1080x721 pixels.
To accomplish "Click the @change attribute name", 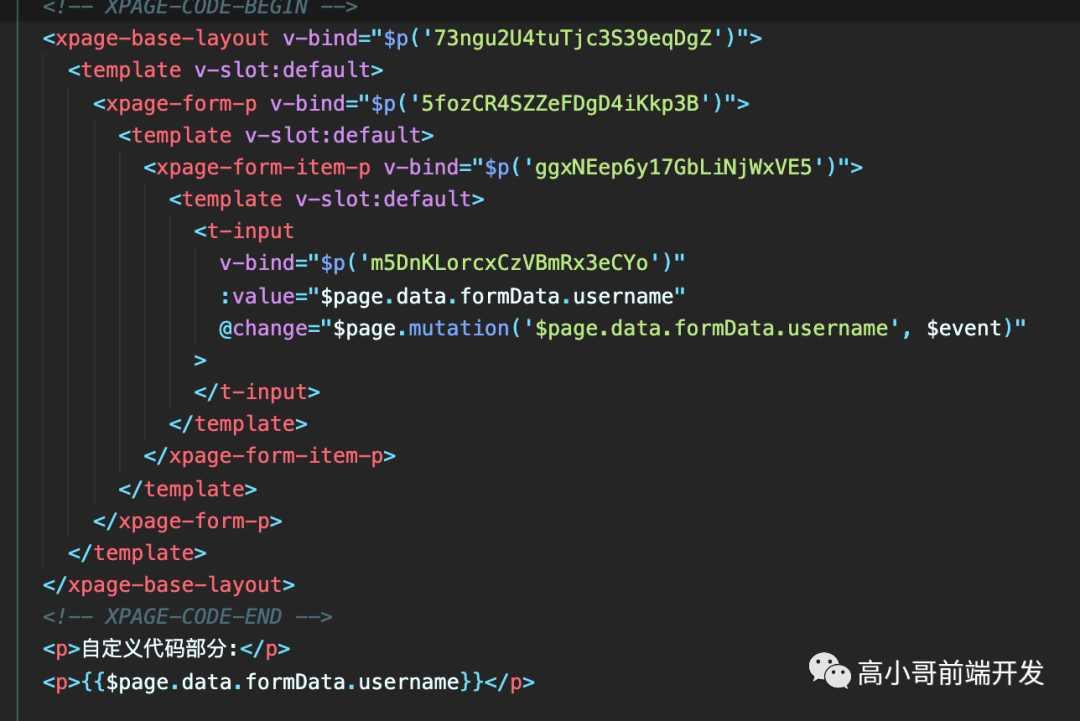I will (x=263, y=328).
